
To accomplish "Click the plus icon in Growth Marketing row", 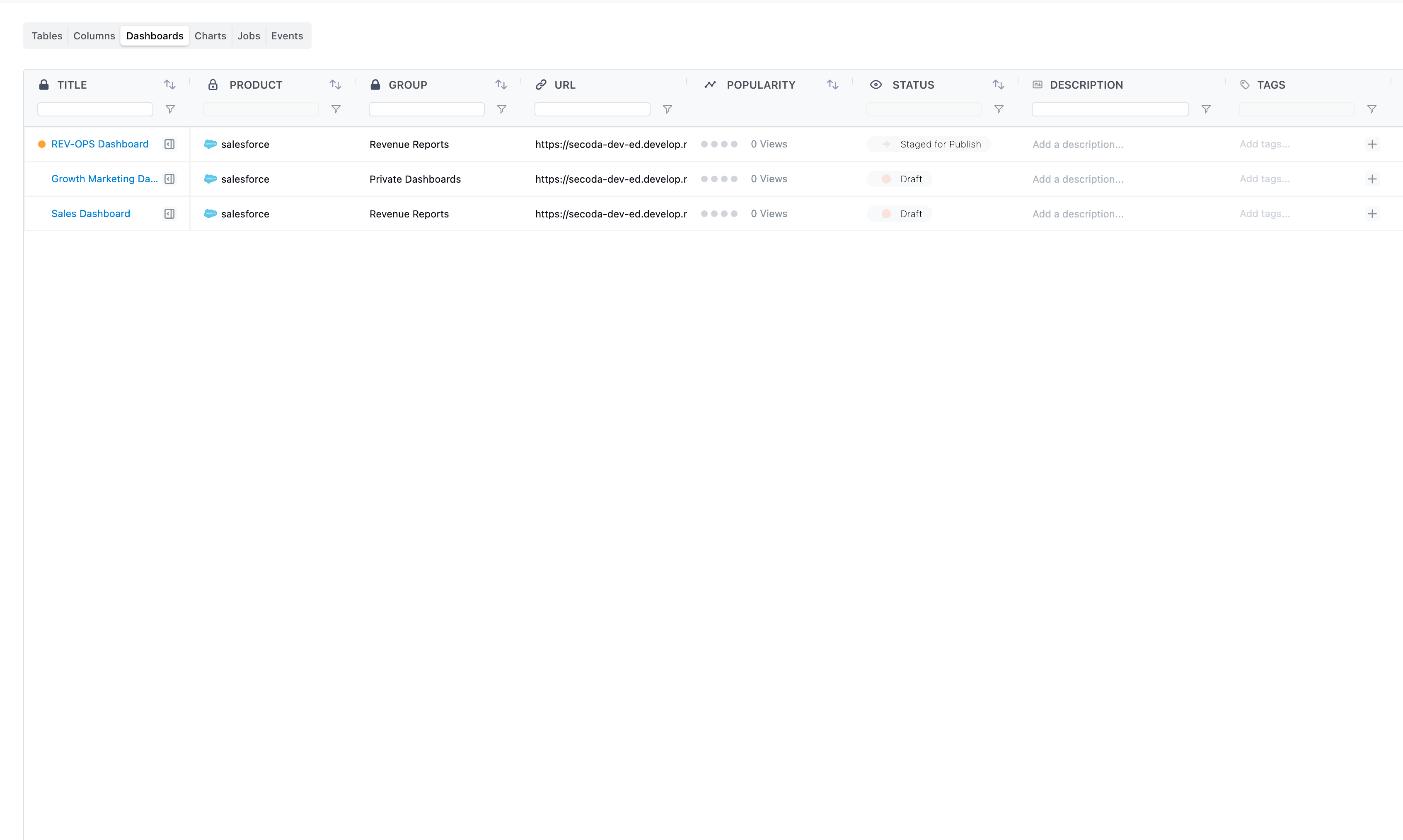I will [x=1372, y=179].
